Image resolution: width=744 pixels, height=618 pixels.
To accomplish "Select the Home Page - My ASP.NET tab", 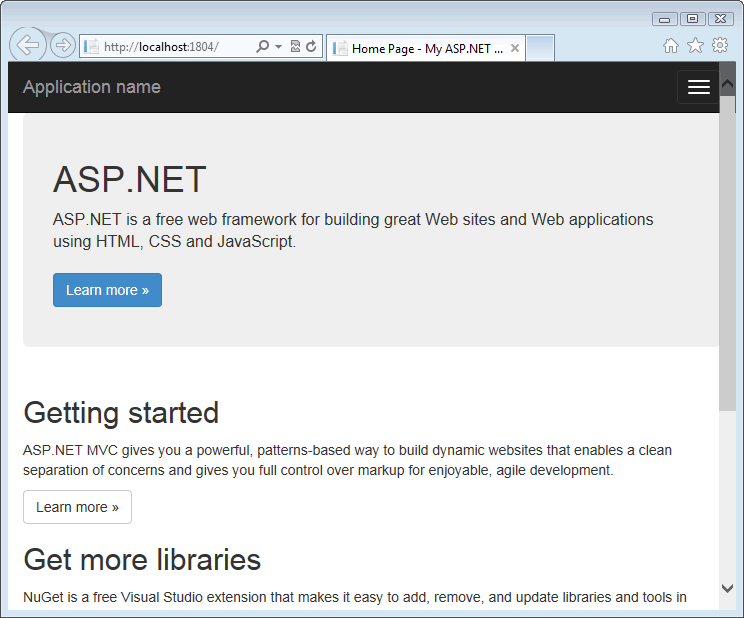I will point(426,48).
